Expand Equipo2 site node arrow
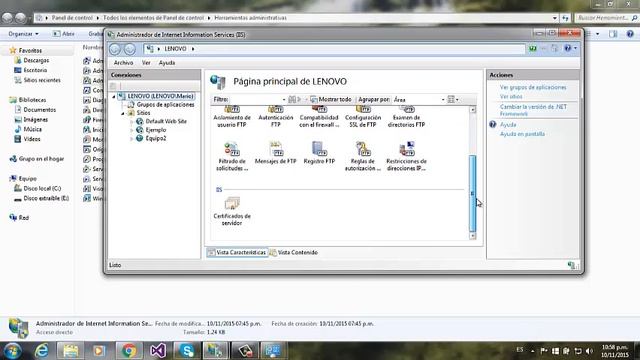This screenshot has width=640, height=360. 132,139
